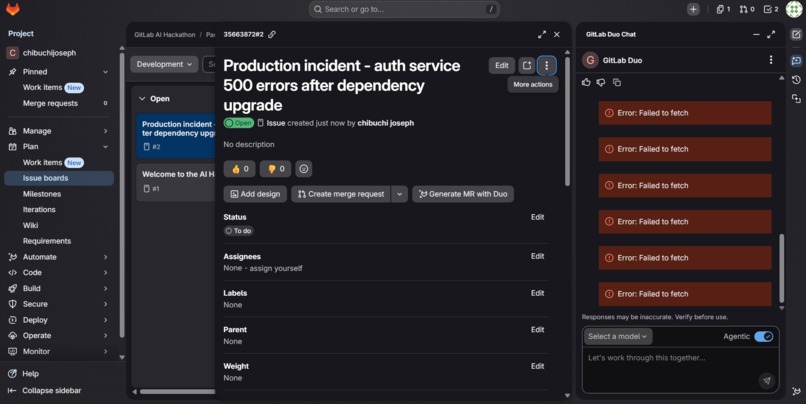Expand the Operate sidebar section

(x=105, y=336)
